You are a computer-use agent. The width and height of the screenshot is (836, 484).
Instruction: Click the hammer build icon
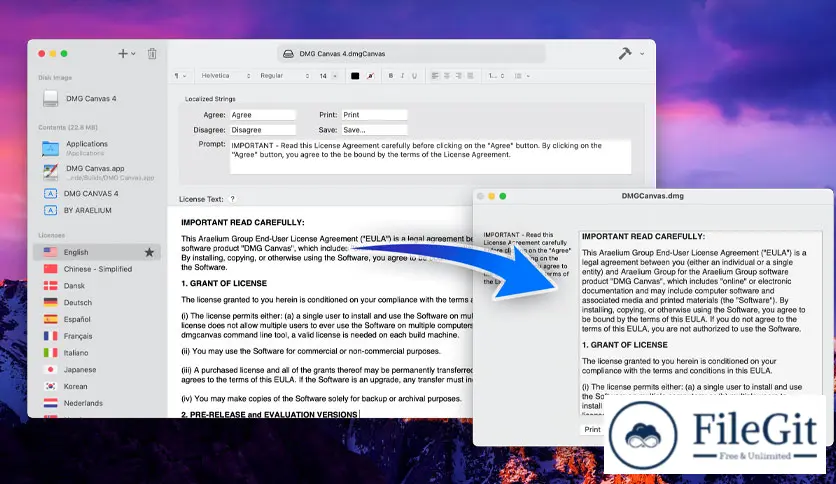click(x=624, y=53)
